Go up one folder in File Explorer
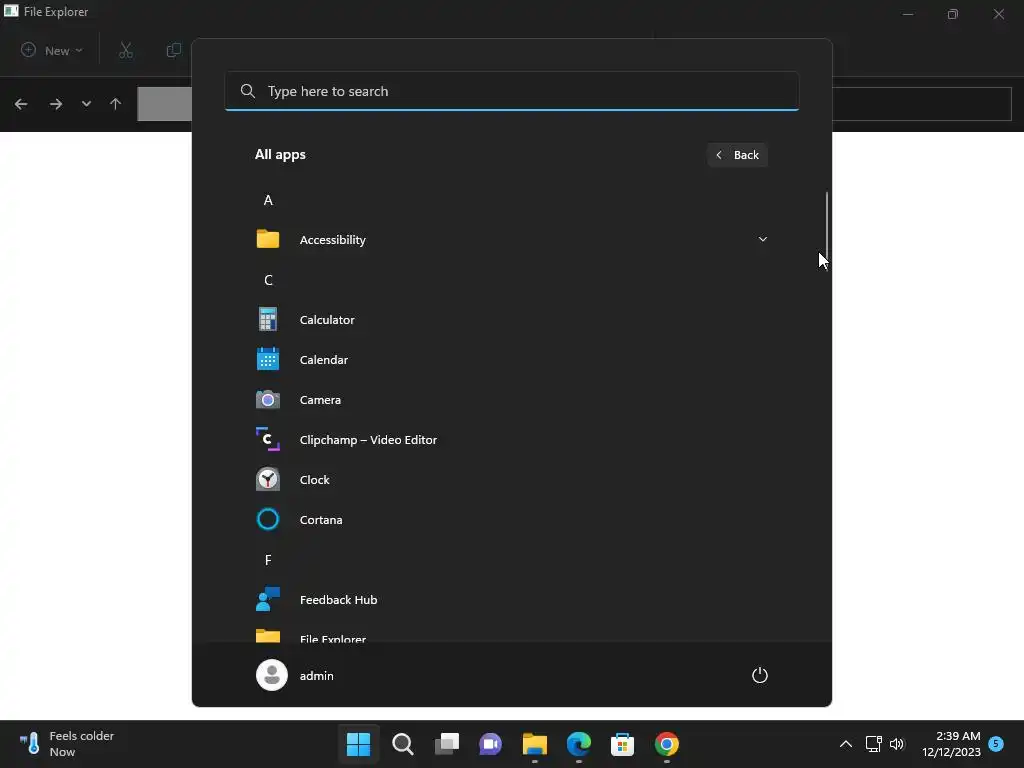The width and height of the screenshot is (1024, 768). click(116, 104)
